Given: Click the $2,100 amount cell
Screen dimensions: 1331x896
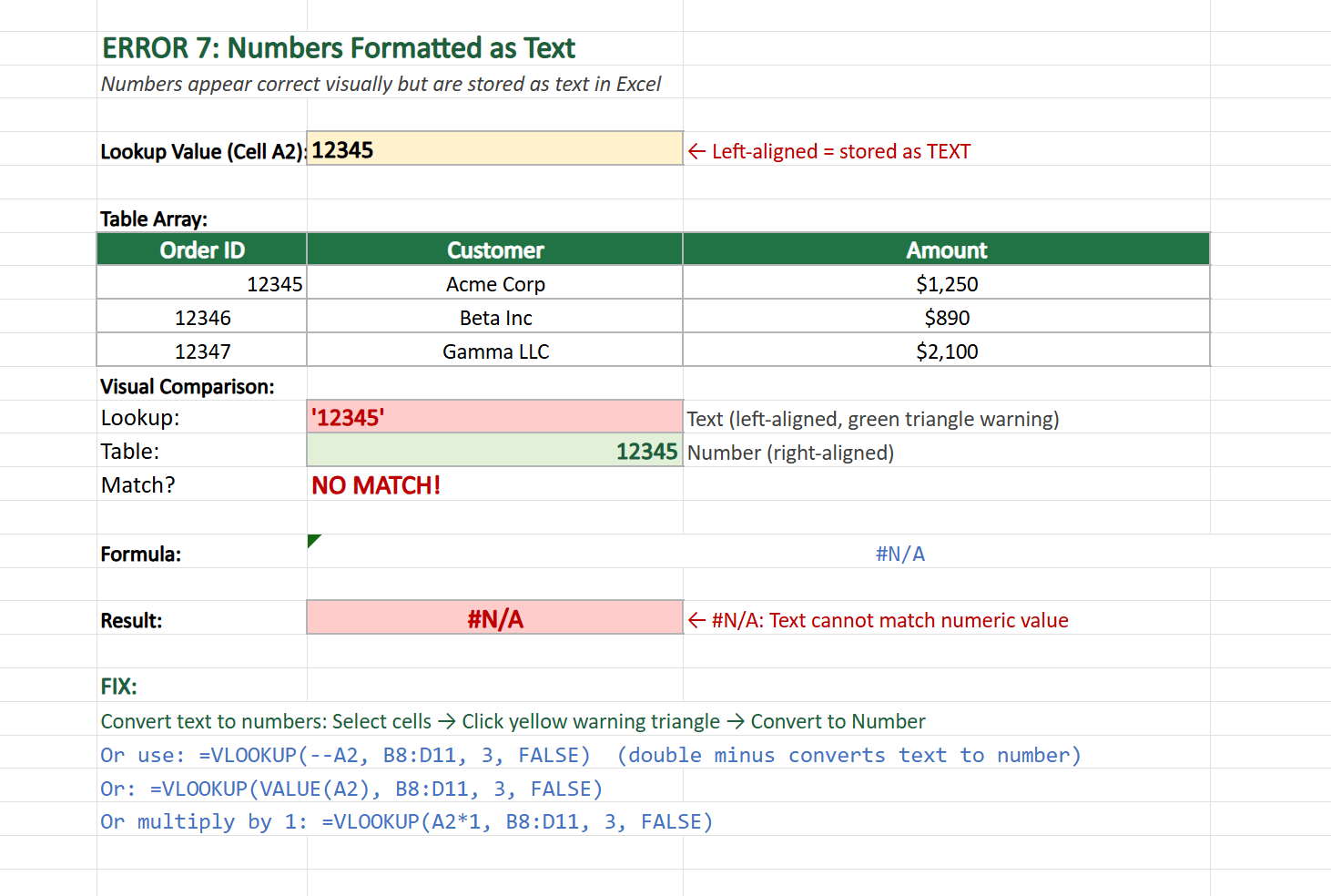Looking at the screenshot, I should (x=947, y=351).
